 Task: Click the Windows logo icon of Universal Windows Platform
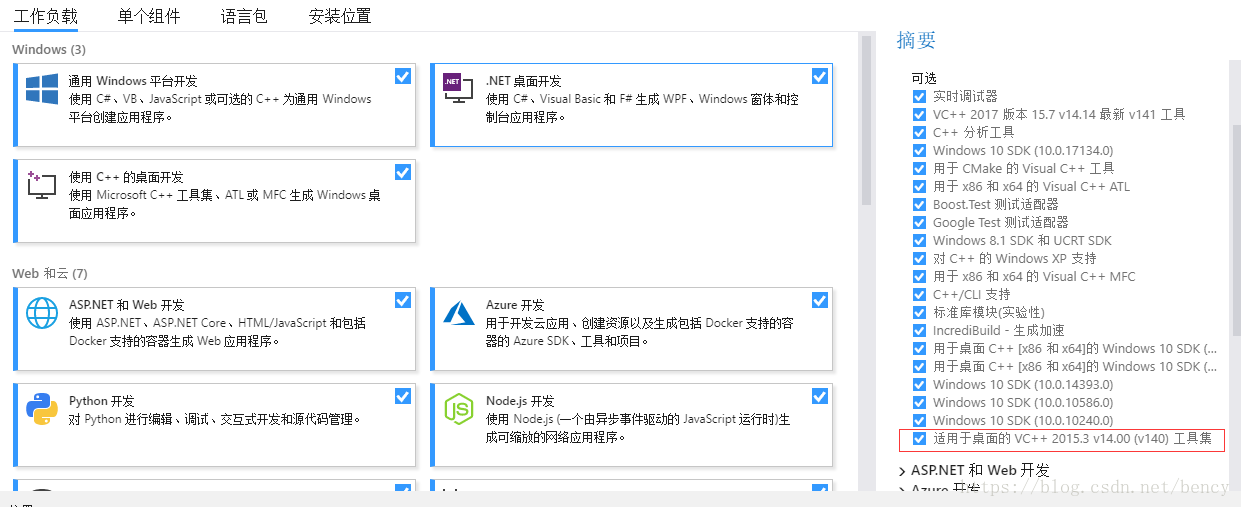(x=42, y=88)
